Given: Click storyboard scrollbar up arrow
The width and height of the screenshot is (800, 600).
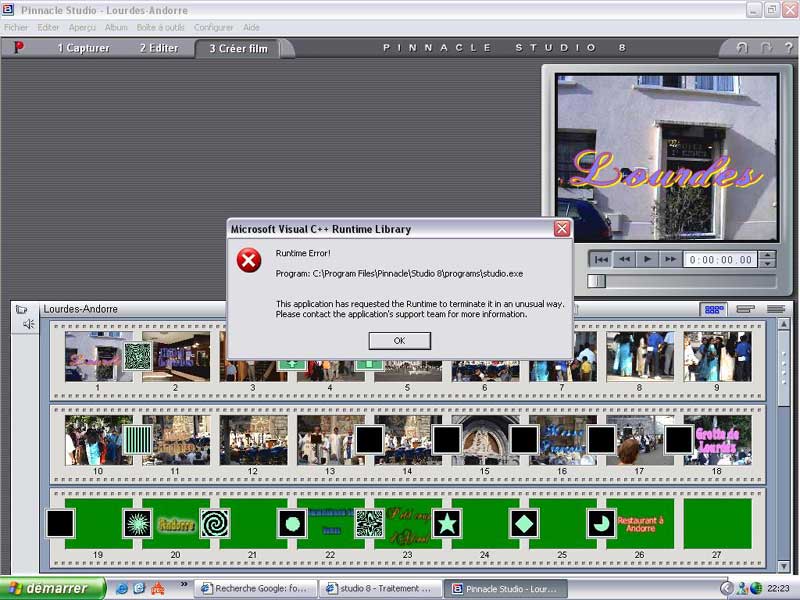Looking at the screenshot, I should 784,324.
